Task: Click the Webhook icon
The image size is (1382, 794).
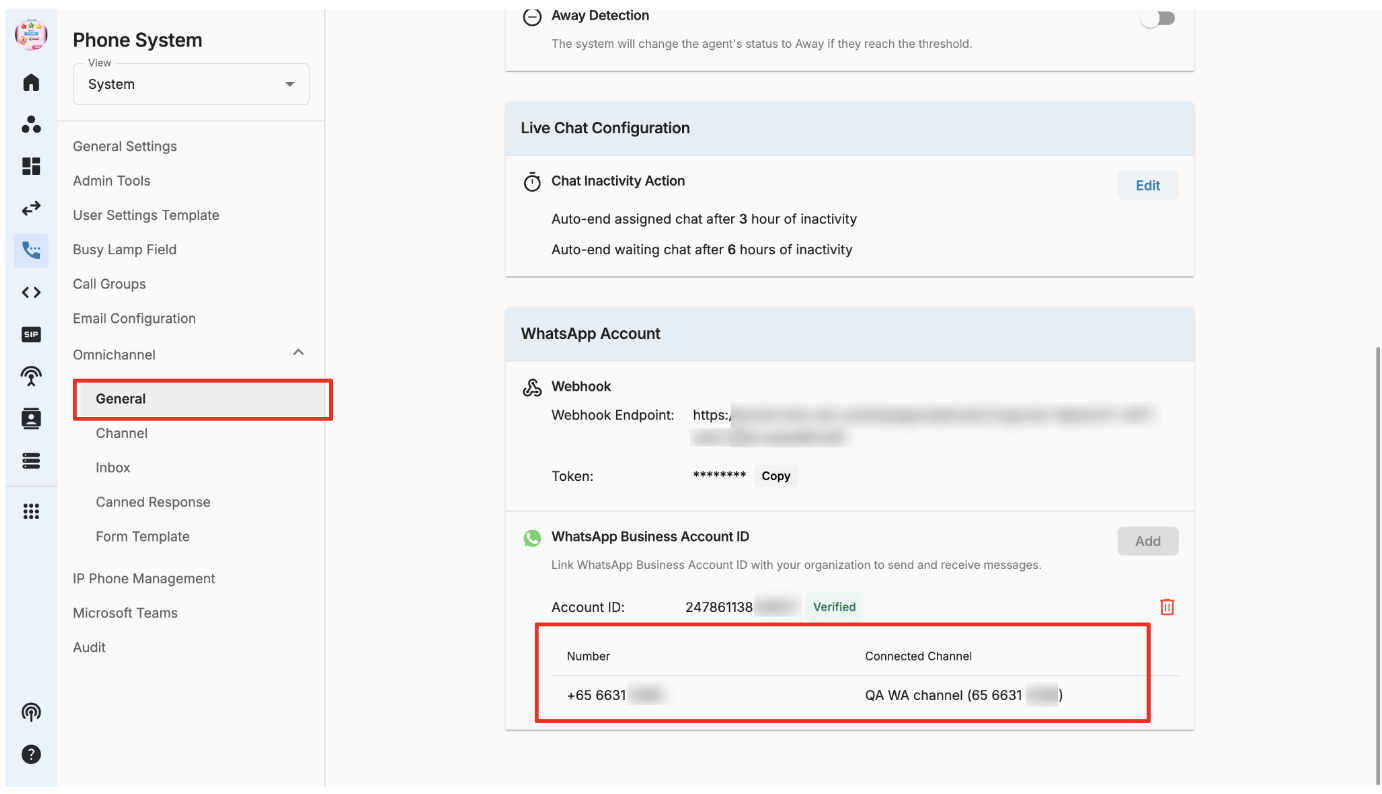Action: pyautogui.click(x=532, y=388)
